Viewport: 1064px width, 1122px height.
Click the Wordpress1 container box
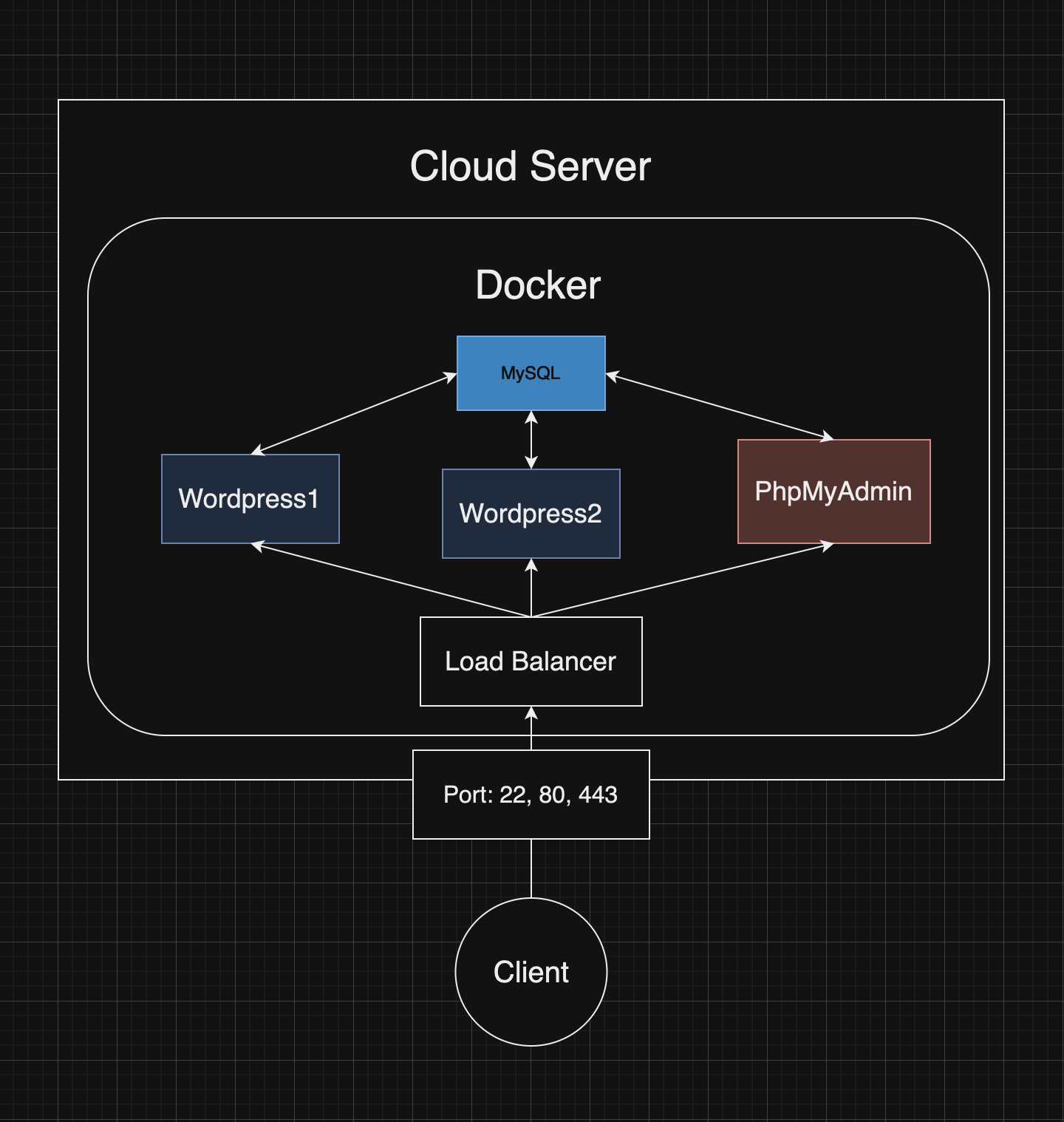(249, 500)
